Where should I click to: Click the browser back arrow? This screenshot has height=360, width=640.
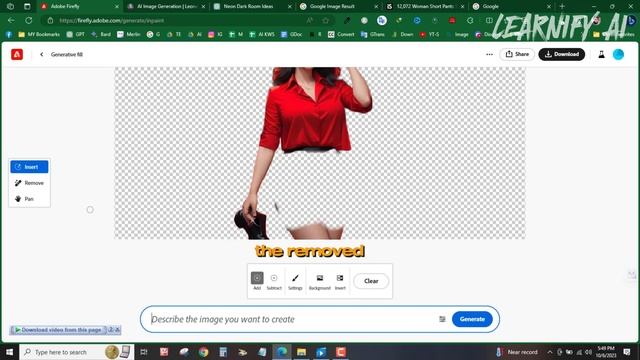(x=11, y=20)
